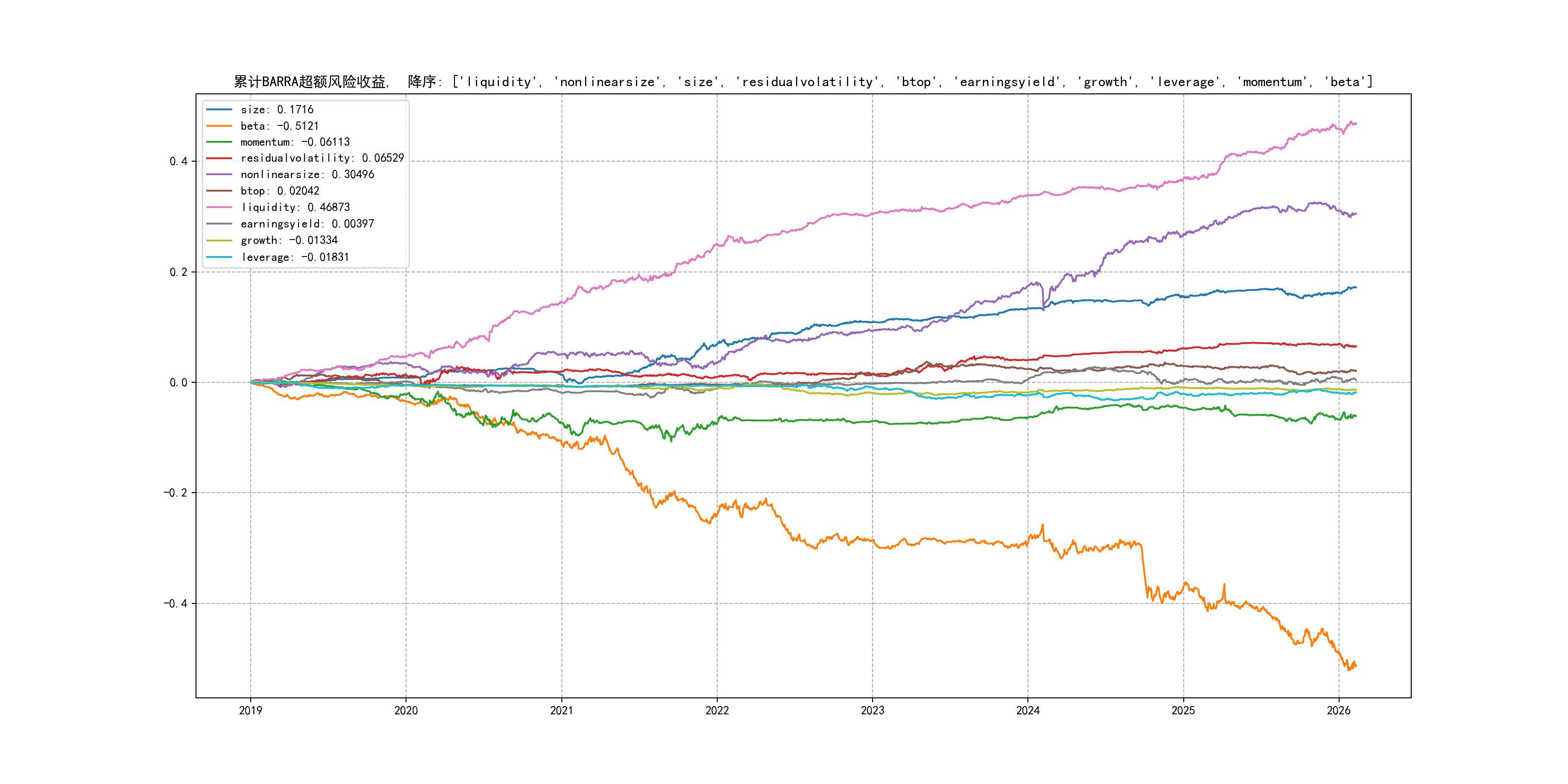
Task: Select residualvolatility legend label
Action: pos(322,158)
